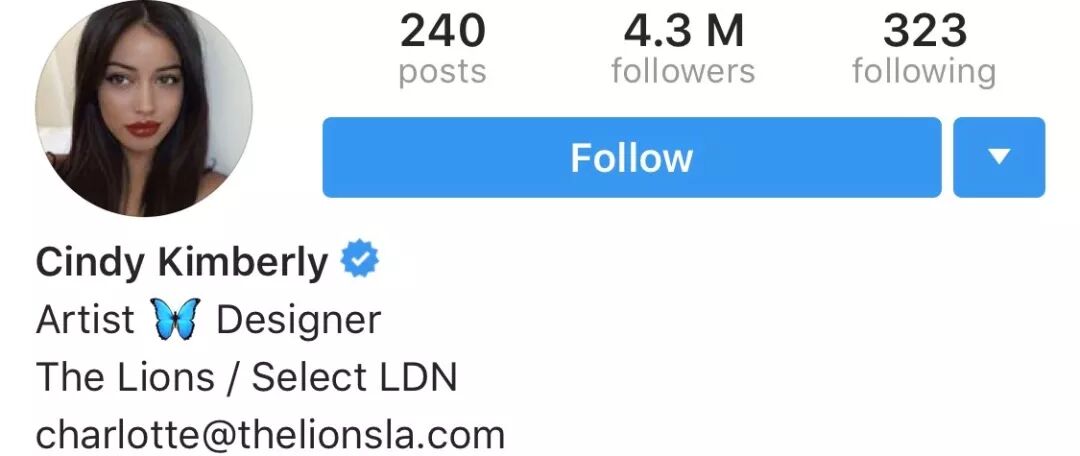The width and height of the screenshot is (1080, 456).
Task: Click the Cindy Kimberly profile name
Action: 182,262
